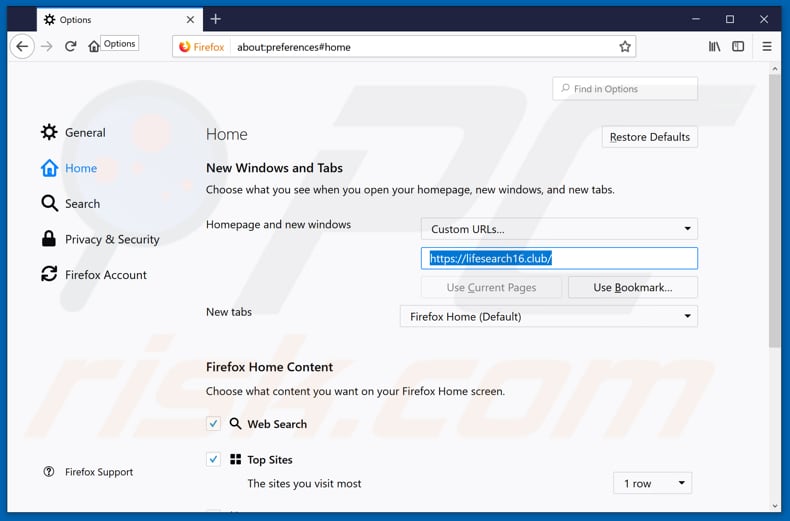Image resolution: width=790 pixels, height=521 pixels.
Task: Uncheck the Web Search checkbox
Action: point(214,424)
